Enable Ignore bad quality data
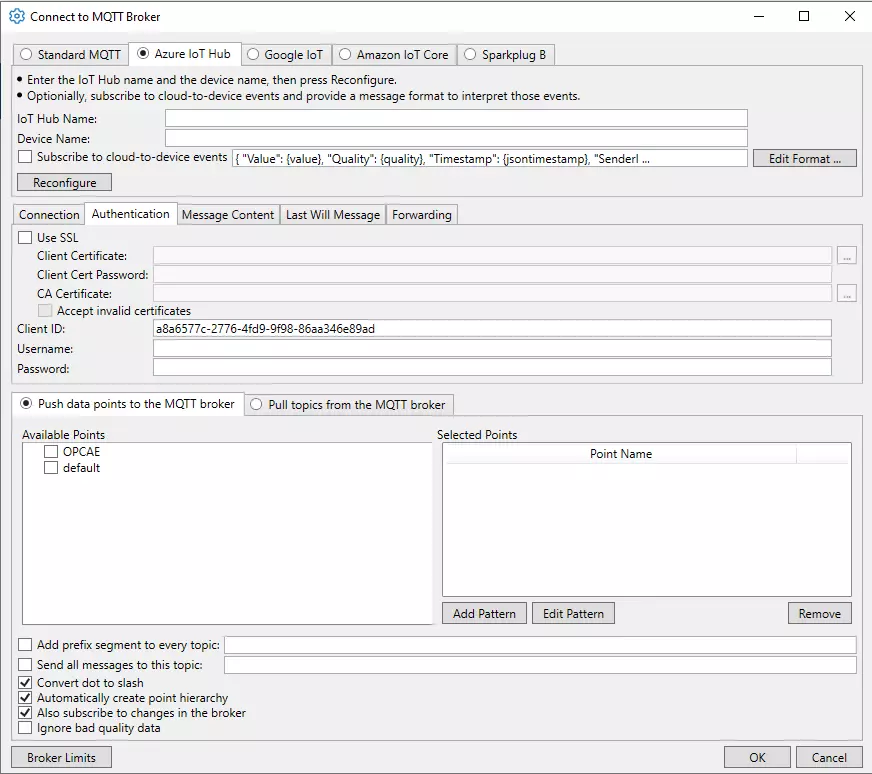872x774 pixels. (25, 727)
